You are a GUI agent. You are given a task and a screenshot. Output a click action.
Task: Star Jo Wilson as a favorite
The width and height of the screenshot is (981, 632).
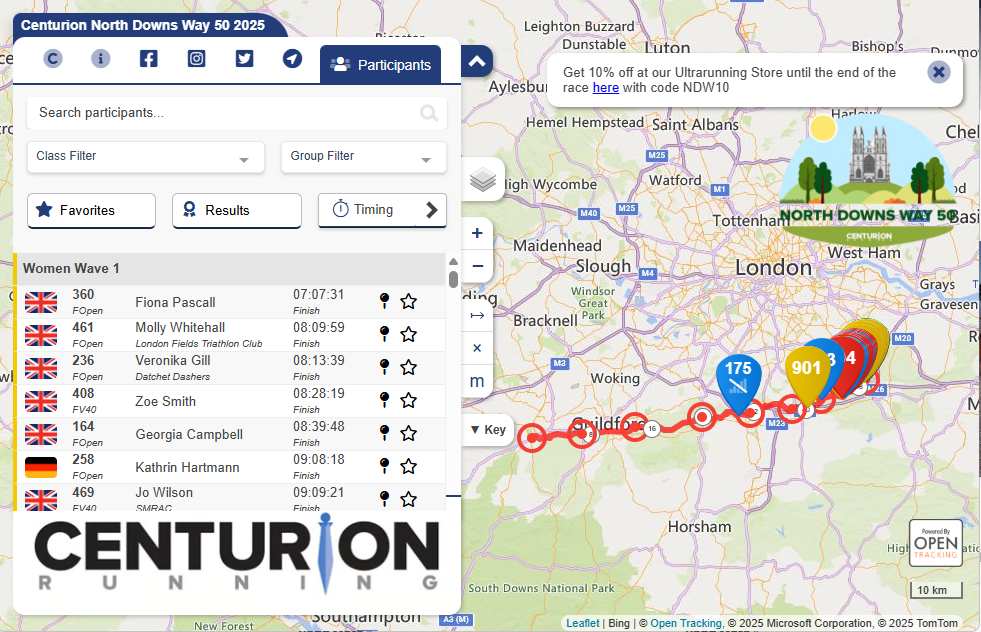click(409, 499)
